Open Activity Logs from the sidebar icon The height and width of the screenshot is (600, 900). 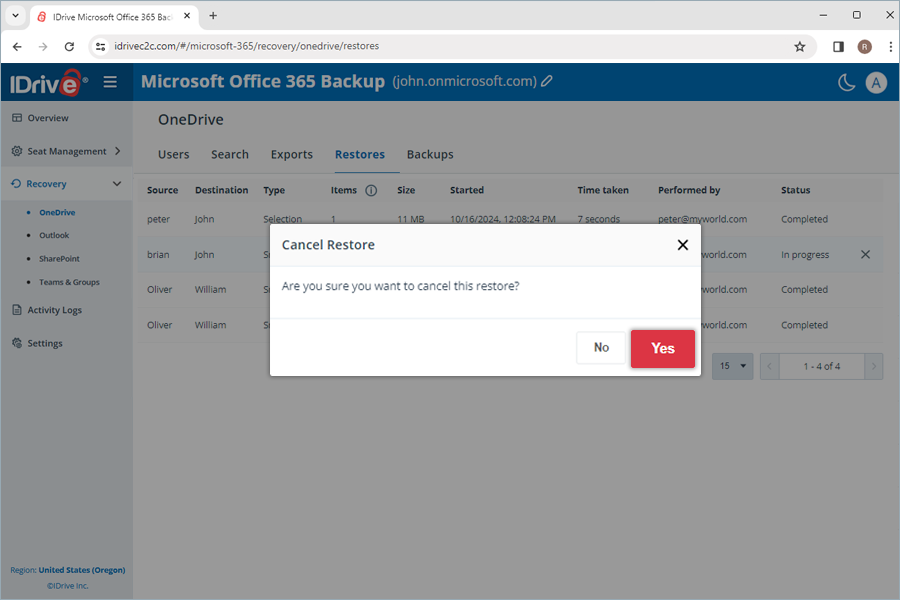click(x=17, y=310)
